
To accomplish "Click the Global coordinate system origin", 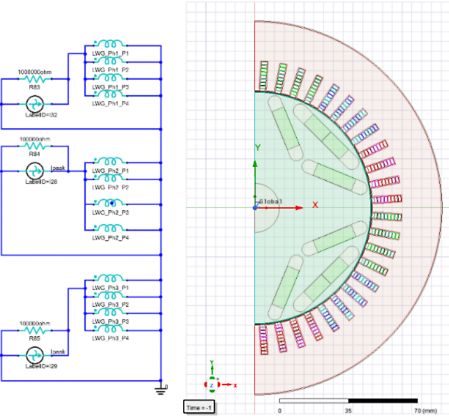I will [x=255, y=208].
